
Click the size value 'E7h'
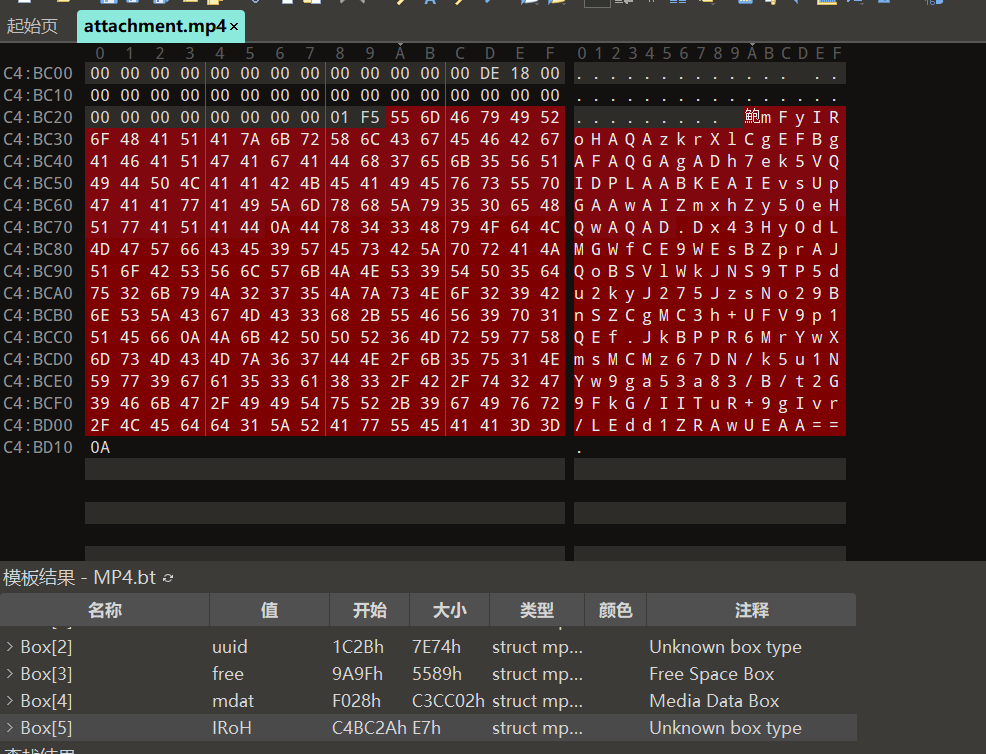[x=426, y=728]
